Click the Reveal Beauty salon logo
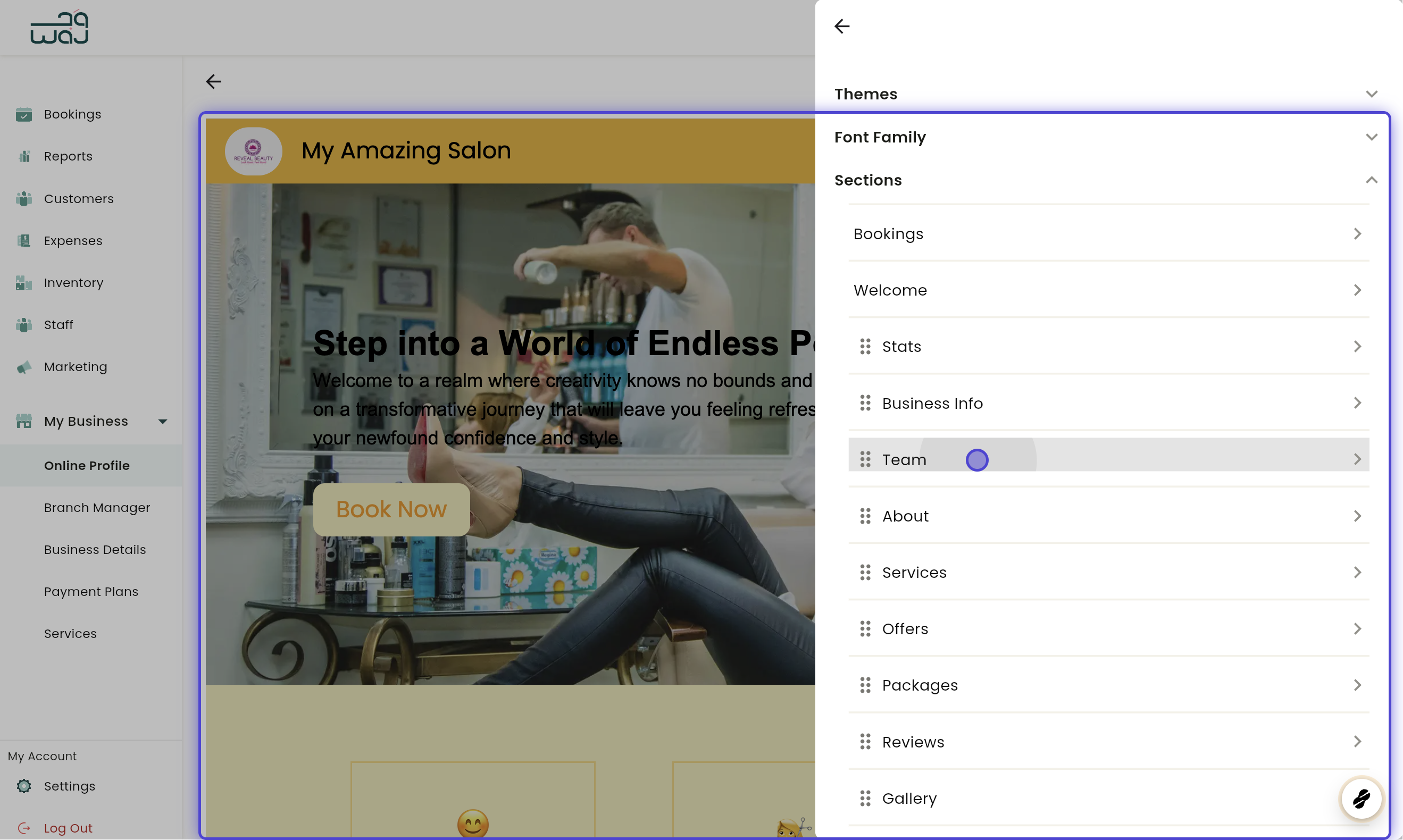 point(253,151)
